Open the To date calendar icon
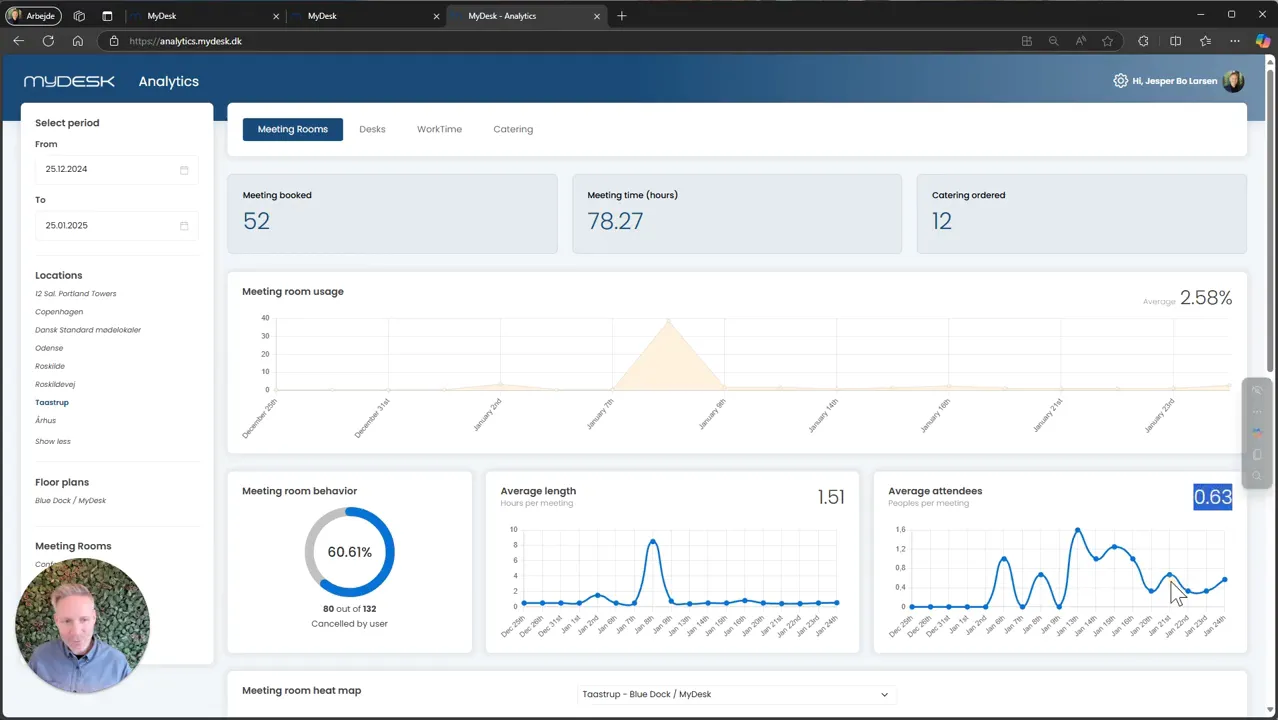Viewport: 1278px width, 720px height. coord(184,226)
